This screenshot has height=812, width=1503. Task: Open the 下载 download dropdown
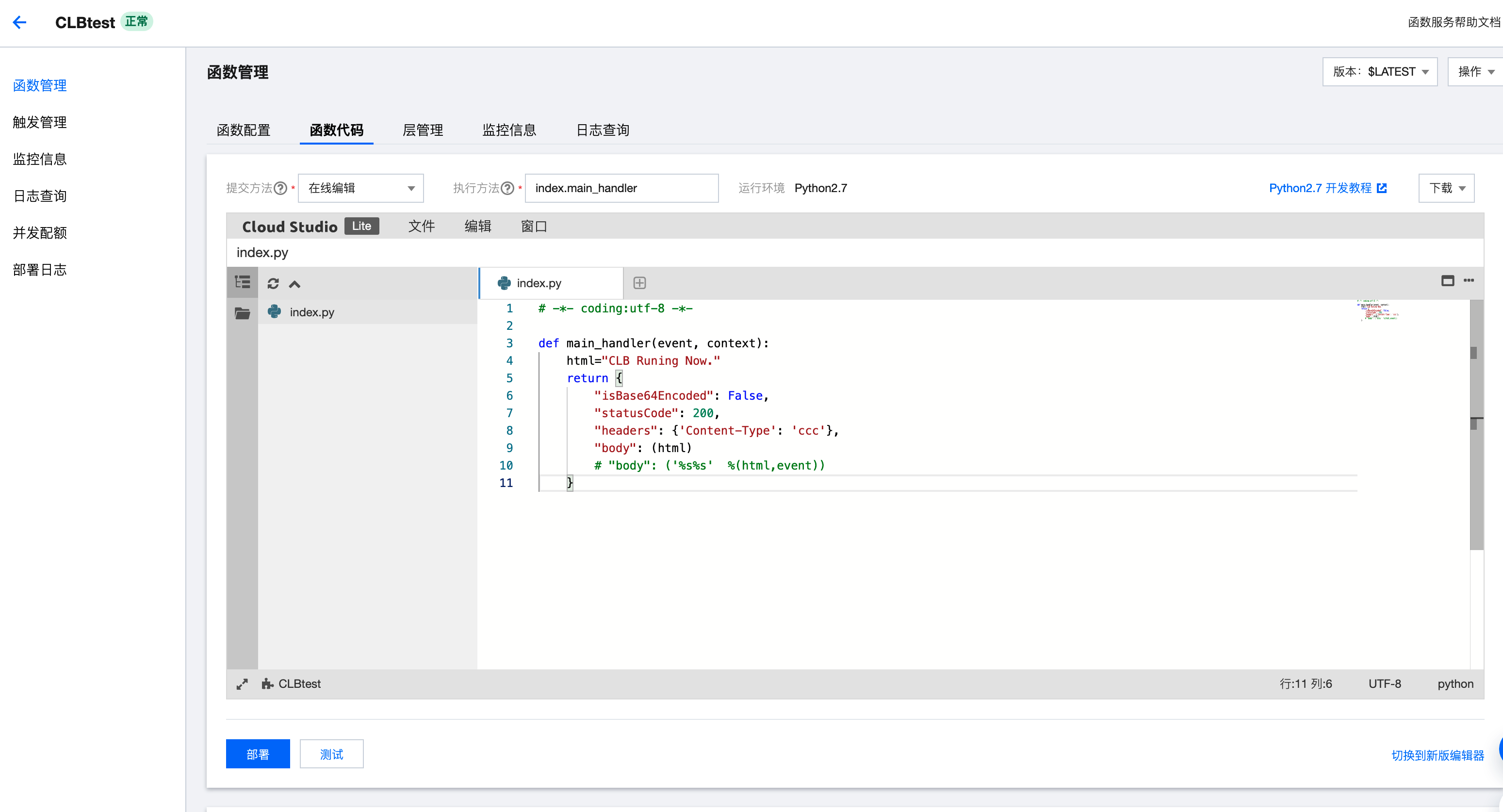pos(1446,188)
